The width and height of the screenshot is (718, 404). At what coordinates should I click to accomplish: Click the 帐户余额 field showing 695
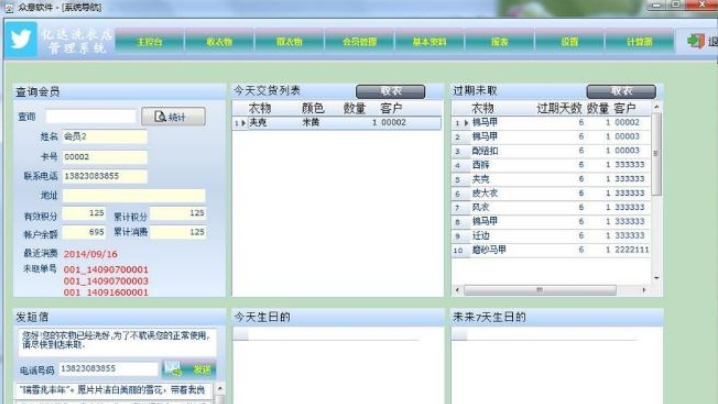click(x=84, y=232)
